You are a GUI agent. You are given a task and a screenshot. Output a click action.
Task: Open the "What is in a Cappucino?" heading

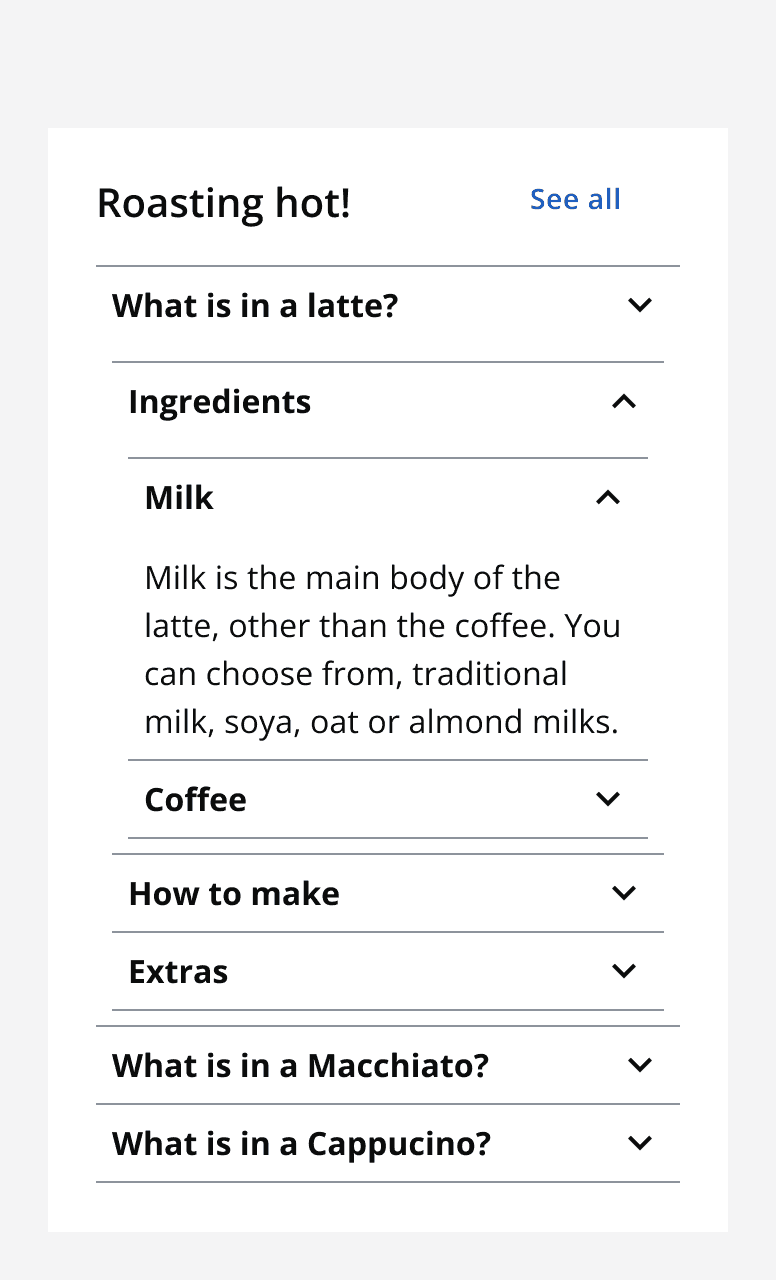point(301,1143)
